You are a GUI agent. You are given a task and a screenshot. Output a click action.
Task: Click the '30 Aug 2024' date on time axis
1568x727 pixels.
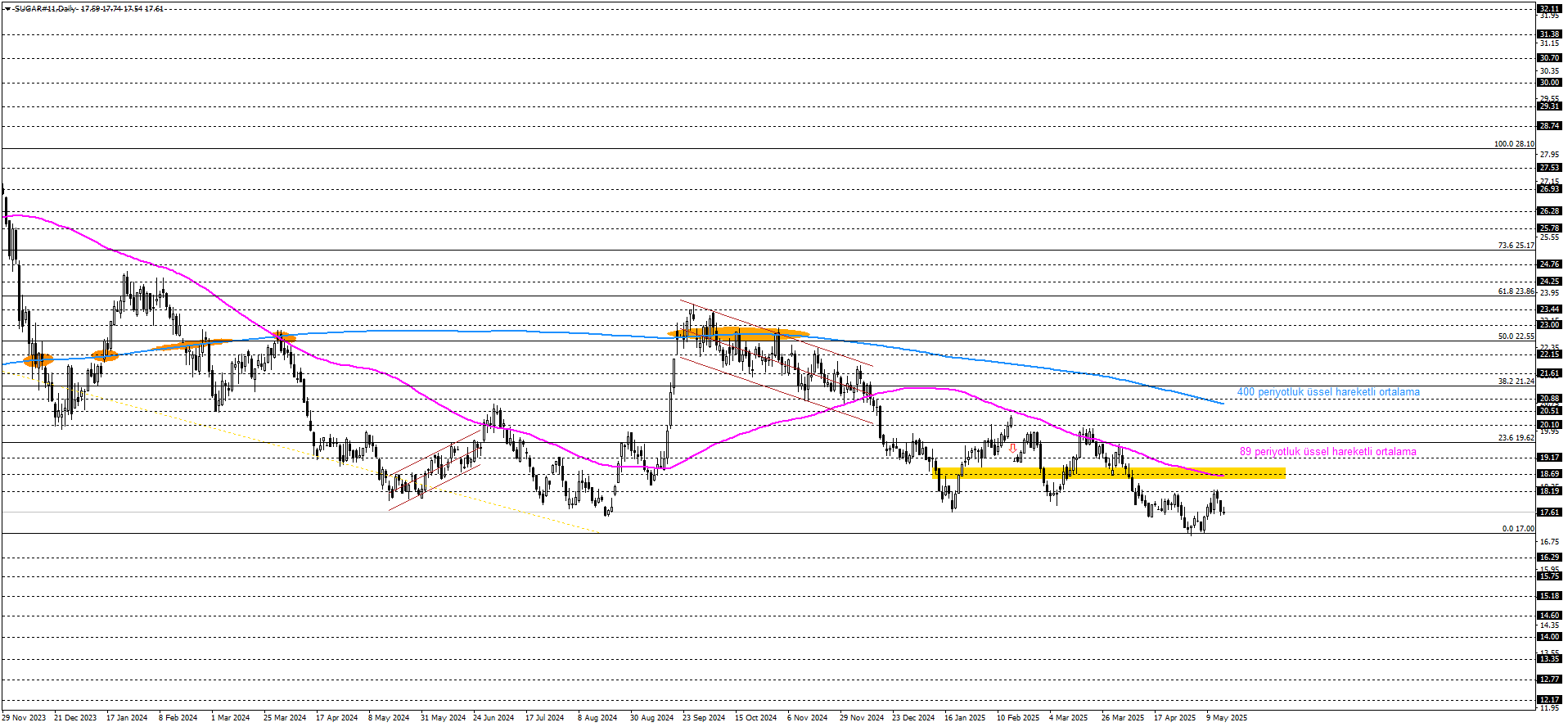[651, 718]
